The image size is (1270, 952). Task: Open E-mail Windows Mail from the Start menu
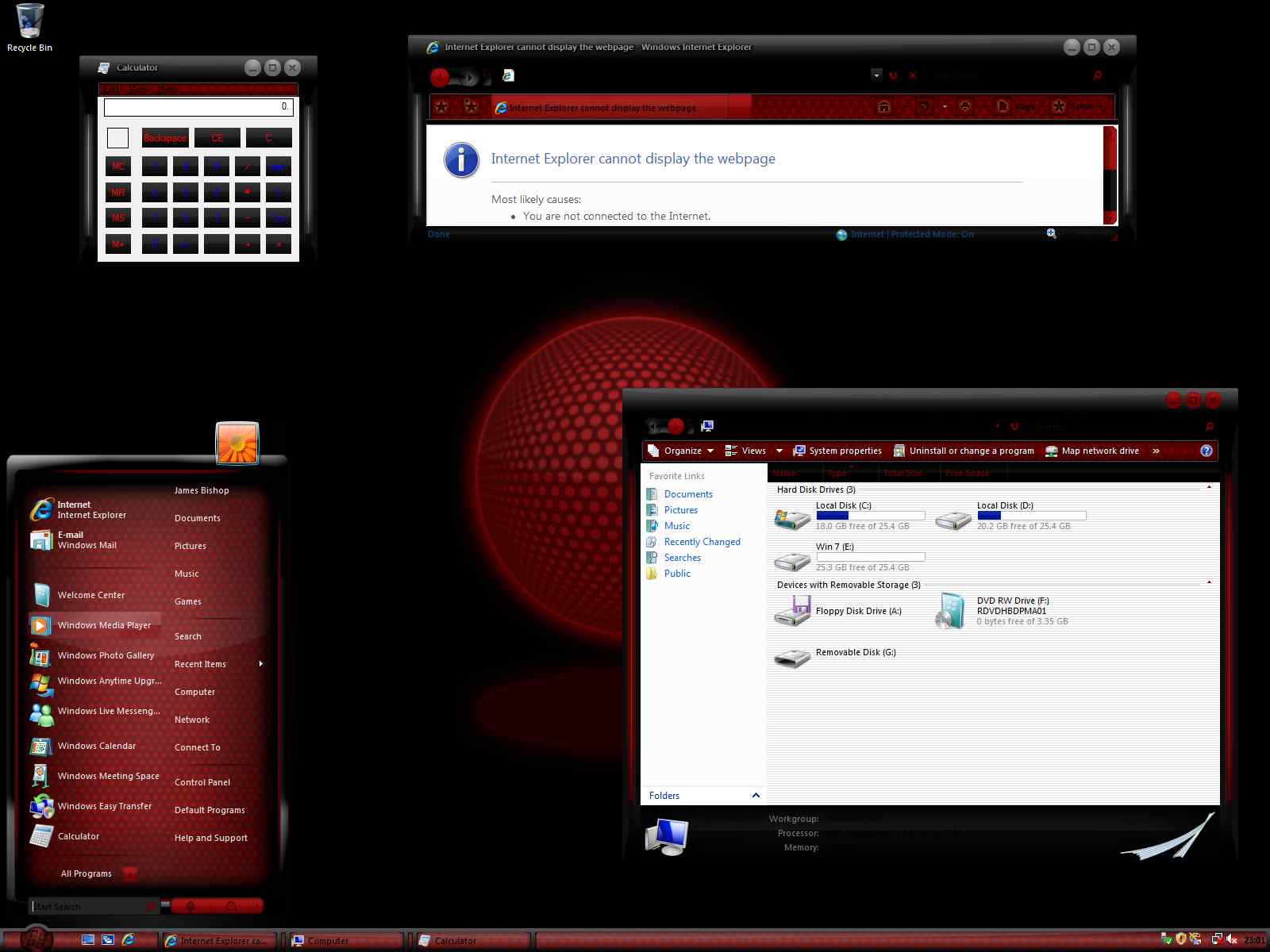94,539
